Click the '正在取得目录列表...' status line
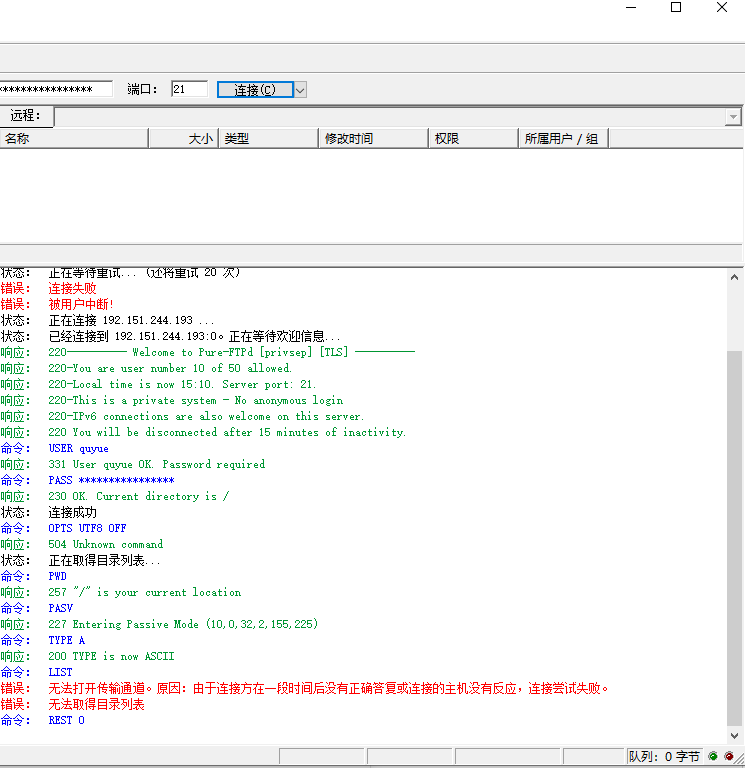 pos(104,560)
